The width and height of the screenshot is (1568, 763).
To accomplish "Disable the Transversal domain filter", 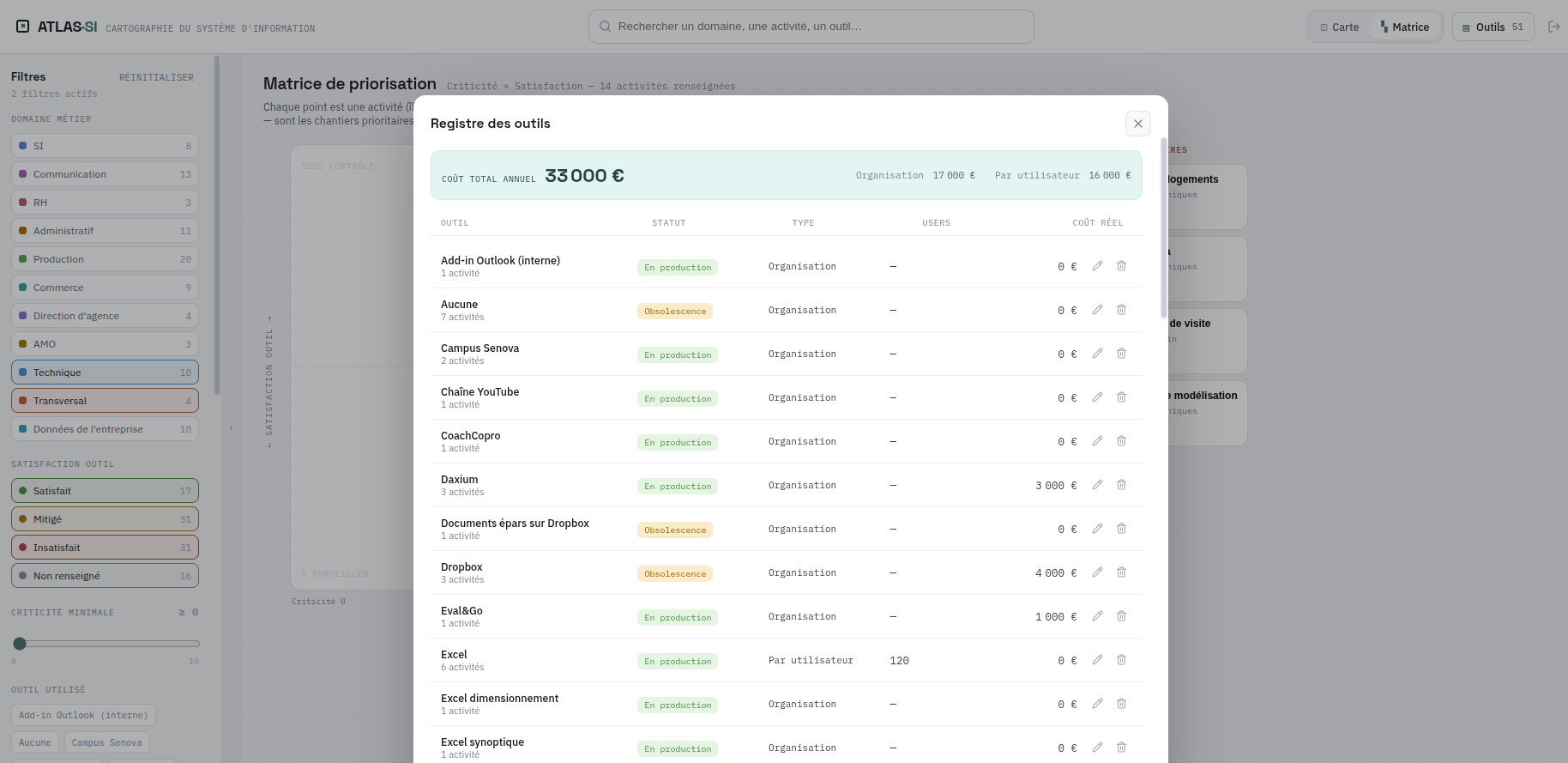I will (105, 401).
